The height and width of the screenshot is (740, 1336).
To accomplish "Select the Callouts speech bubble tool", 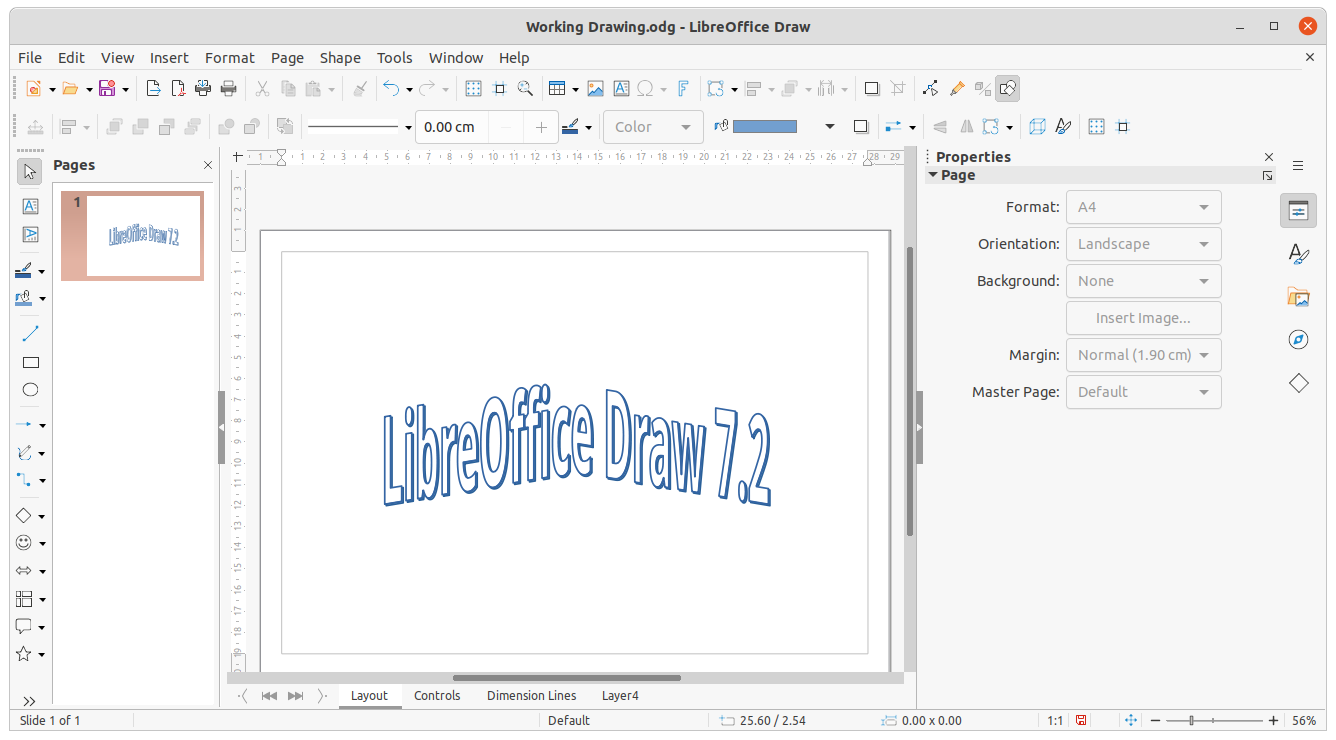I will (24, 627).
